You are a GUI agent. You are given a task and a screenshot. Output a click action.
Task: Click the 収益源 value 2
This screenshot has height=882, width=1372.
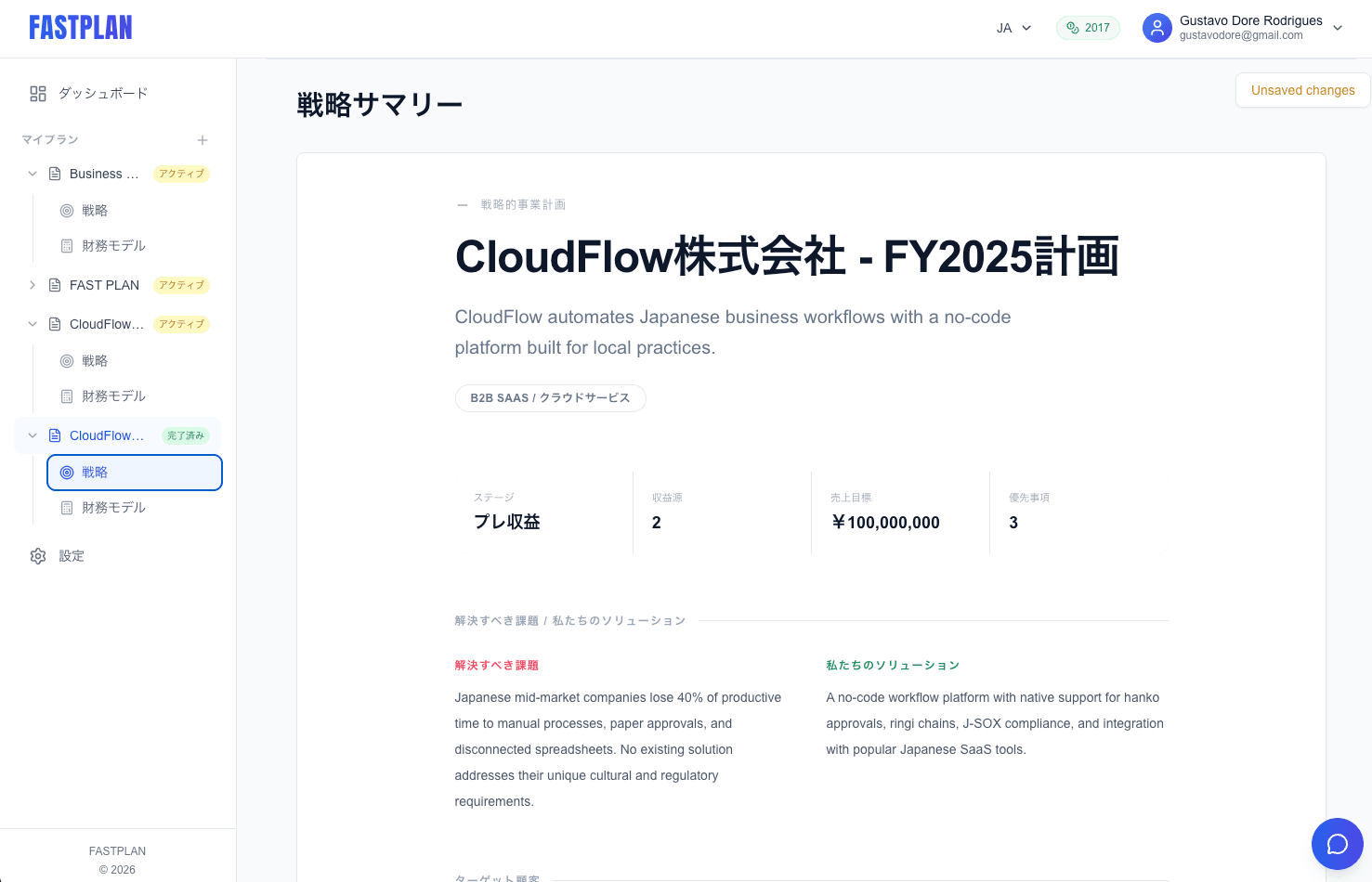coord(657,523)
